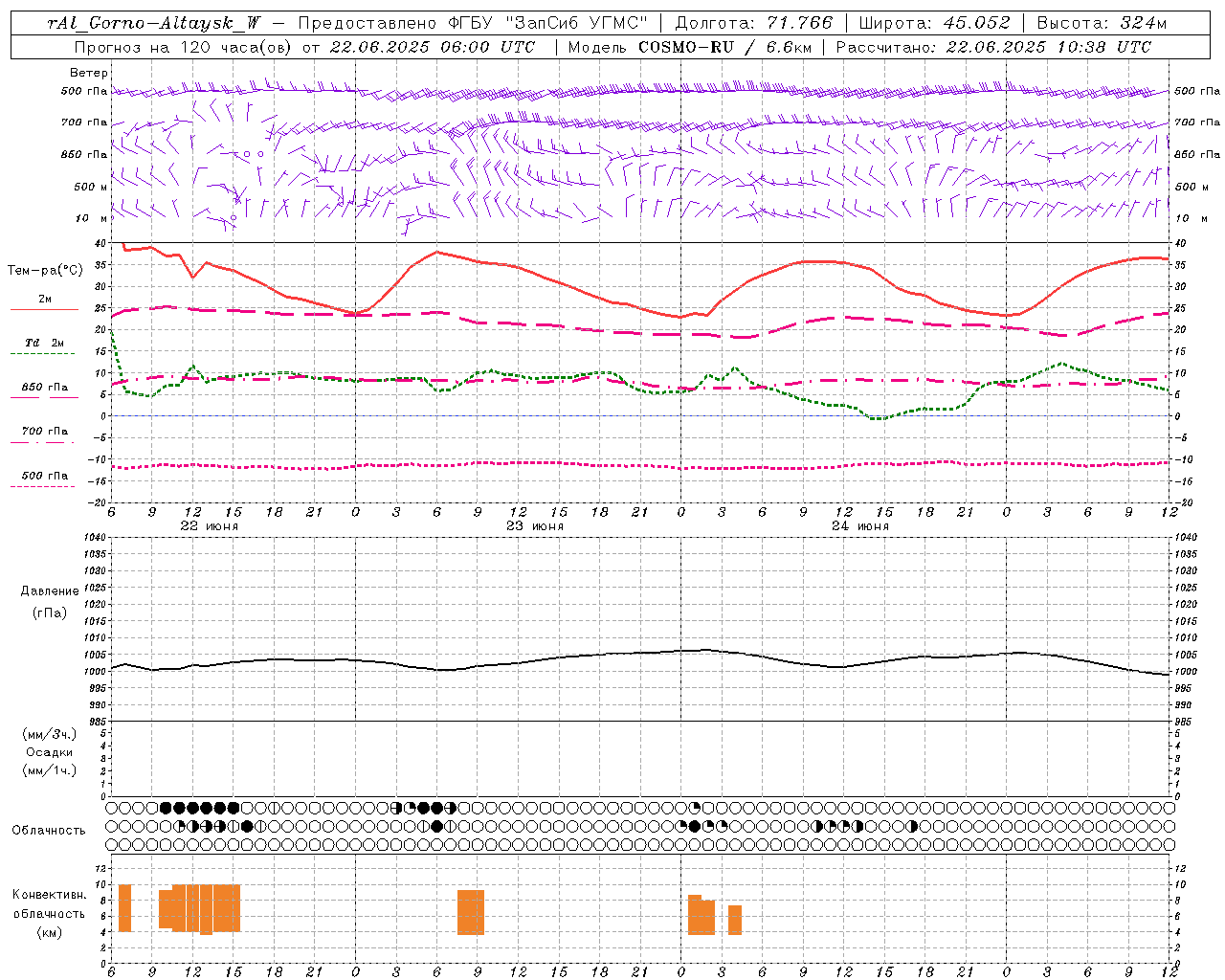The width and height of the screenshot is (1225, 980).
Task: Click the 23 июня date label
Action: 535,526
